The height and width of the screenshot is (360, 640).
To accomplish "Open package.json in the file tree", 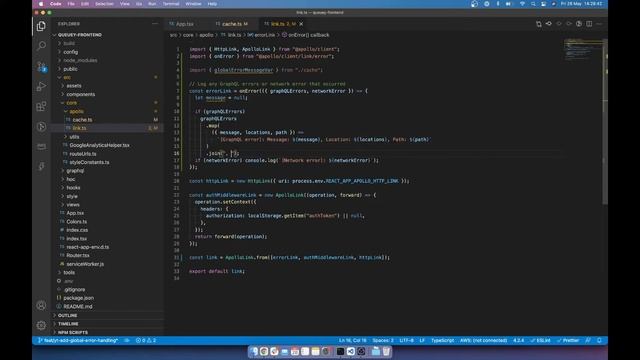I will [x=78, y=298].
